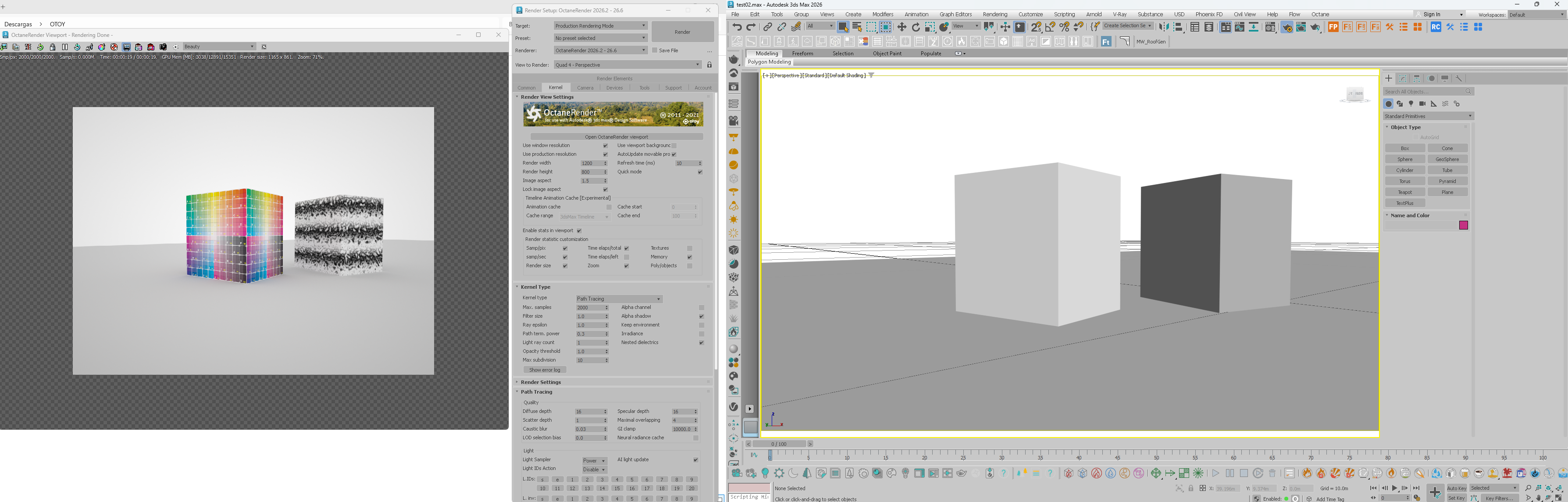Select Cameras category icon in Create panel

1422,104
